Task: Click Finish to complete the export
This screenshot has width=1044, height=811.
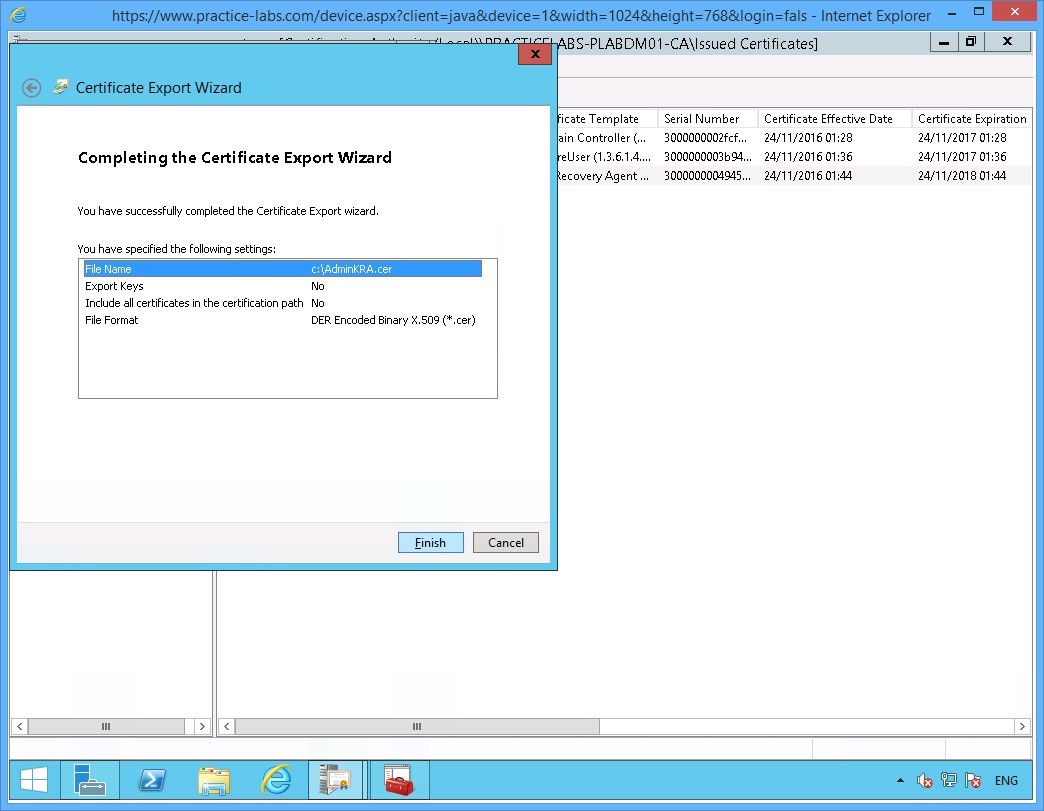Action: tap(430, 543)
